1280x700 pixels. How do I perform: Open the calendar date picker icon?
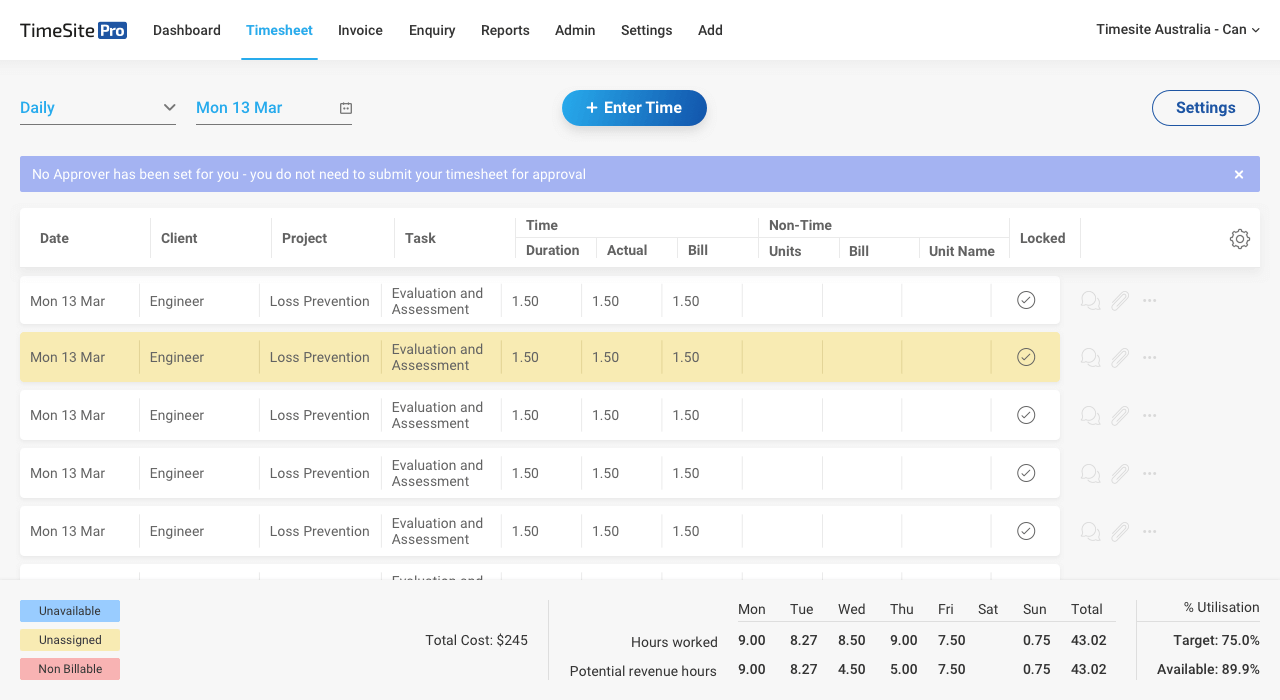[346, 108]
